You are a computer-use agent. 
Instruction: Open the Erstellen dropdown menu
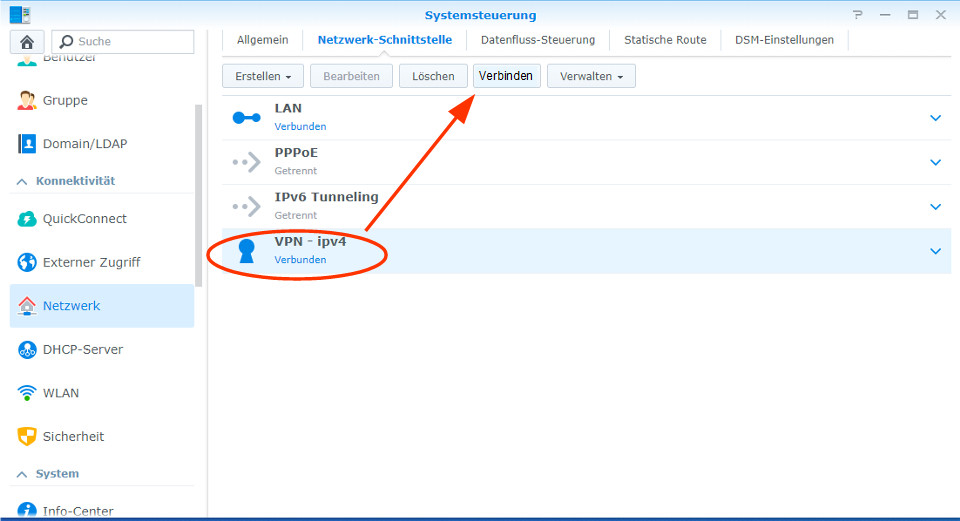(263, 76)
